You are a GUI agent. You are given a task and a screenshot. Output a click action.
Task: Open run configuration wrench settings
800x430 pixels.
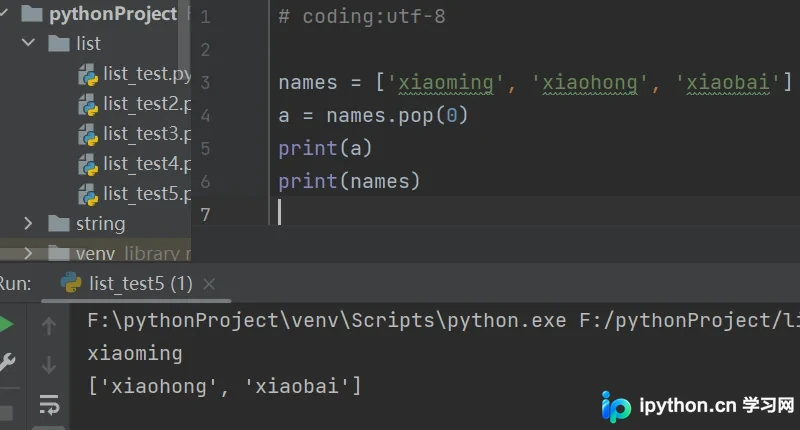point(7,362)
